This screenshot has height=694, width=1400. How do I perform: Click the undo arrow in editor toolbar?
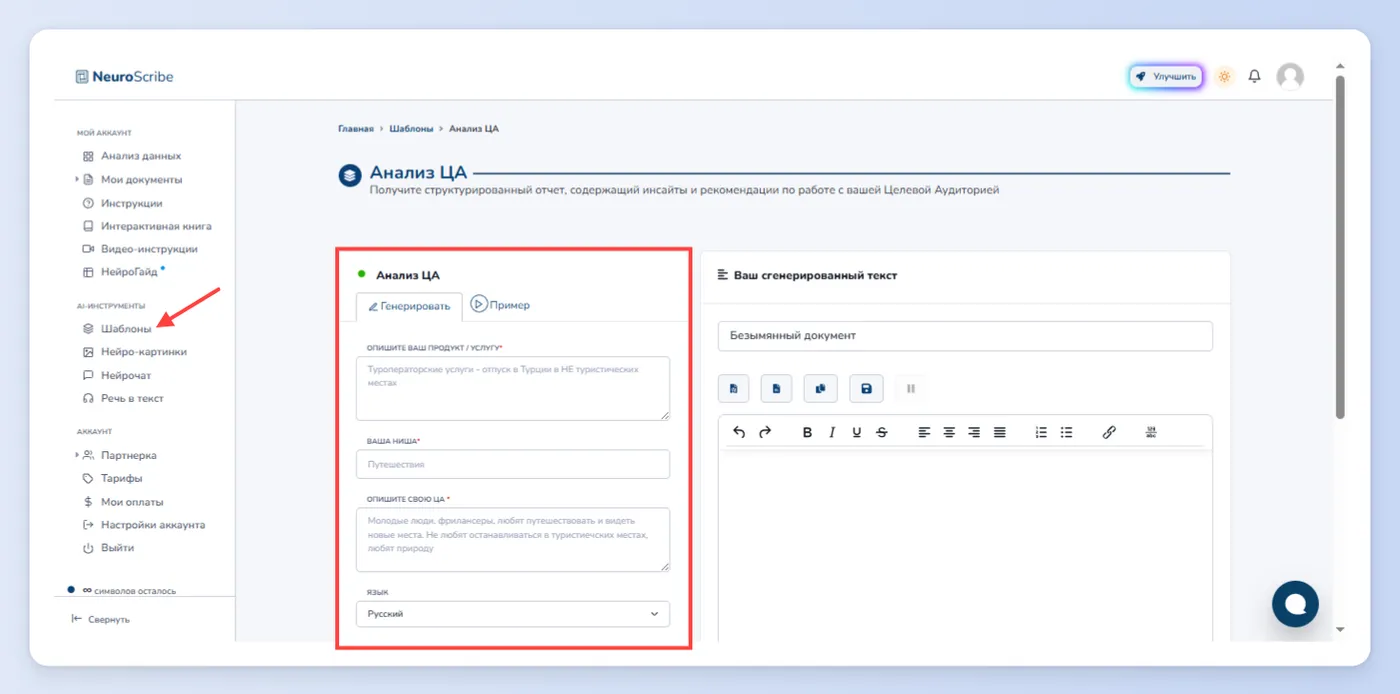click(x=739, y=432)
